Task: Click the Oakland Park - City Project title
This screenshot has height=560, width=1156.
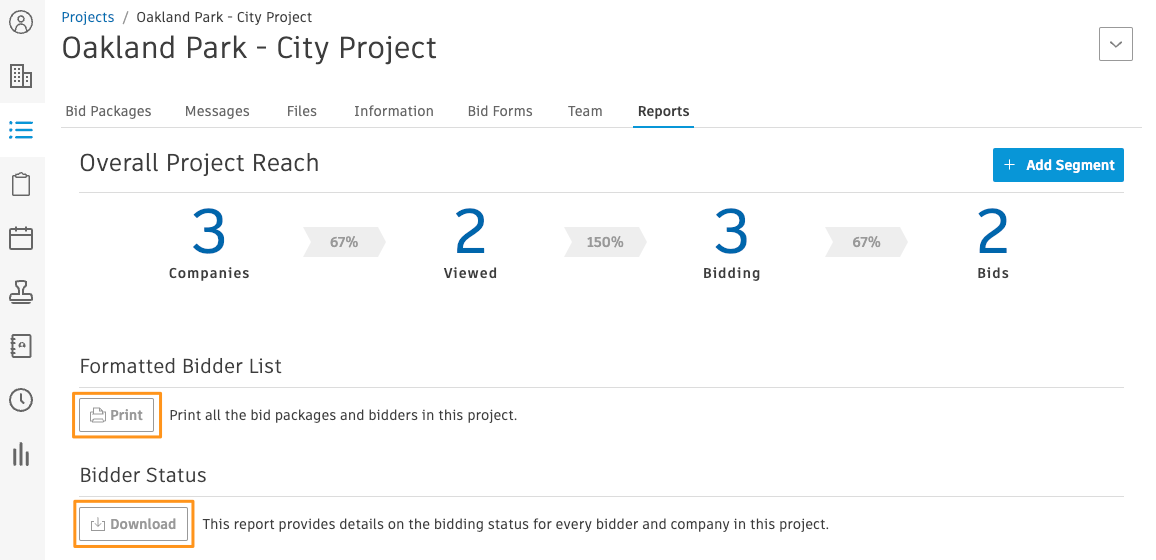Action: coord(249,48)
